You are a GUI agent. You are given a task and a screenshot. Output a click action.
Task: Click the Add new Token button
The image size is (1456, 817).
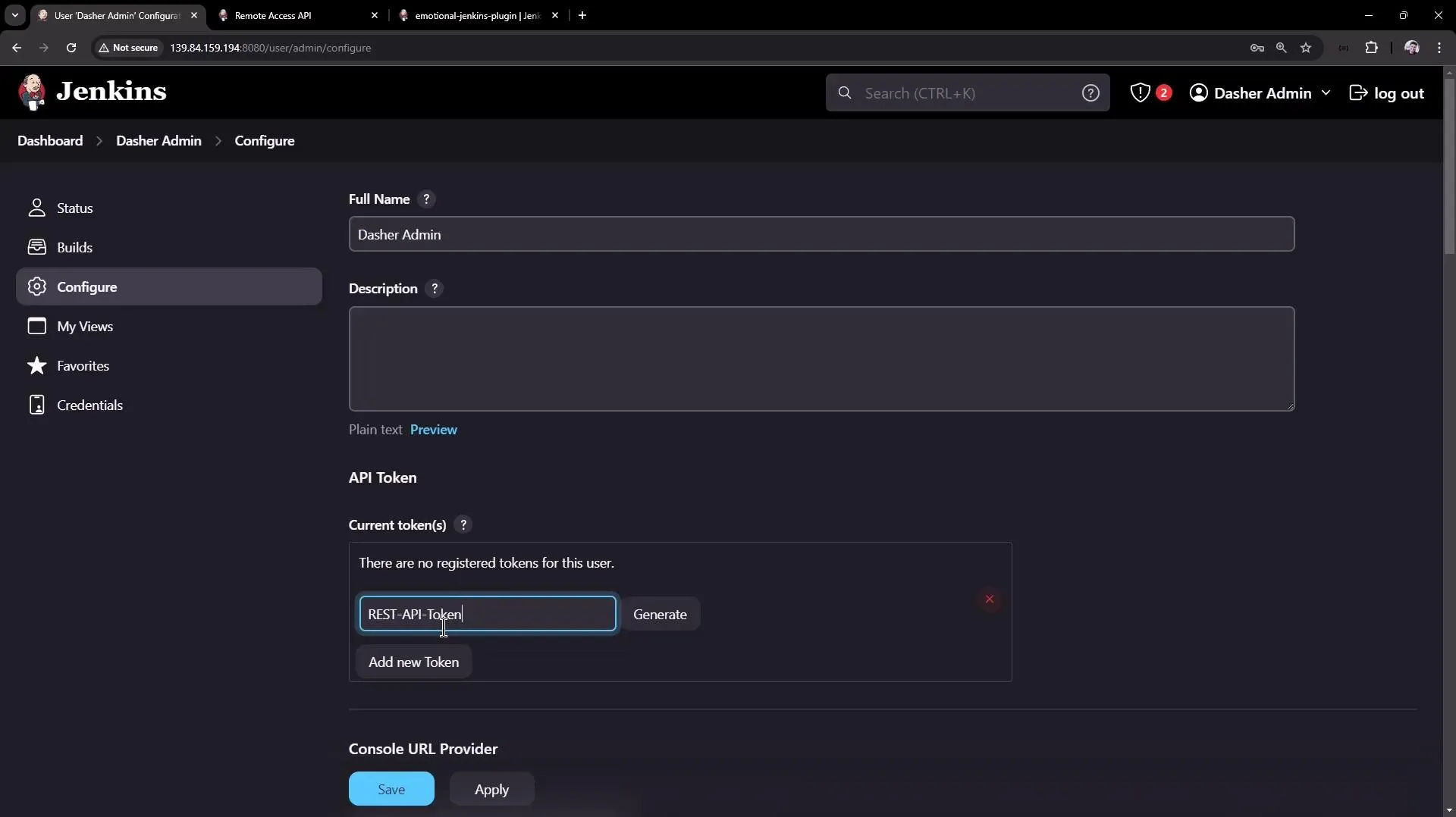[x=413, y=661]
